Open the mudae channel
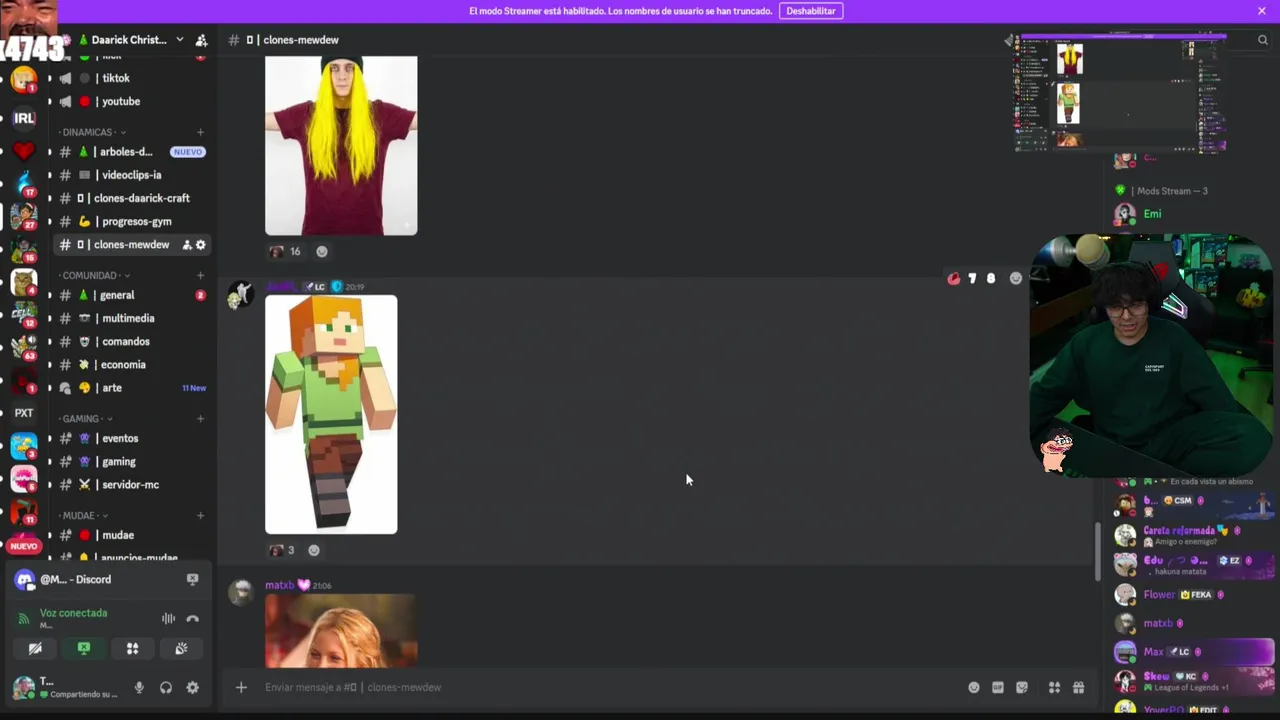This screenshot has width=1280, height=720. point(130,535)
